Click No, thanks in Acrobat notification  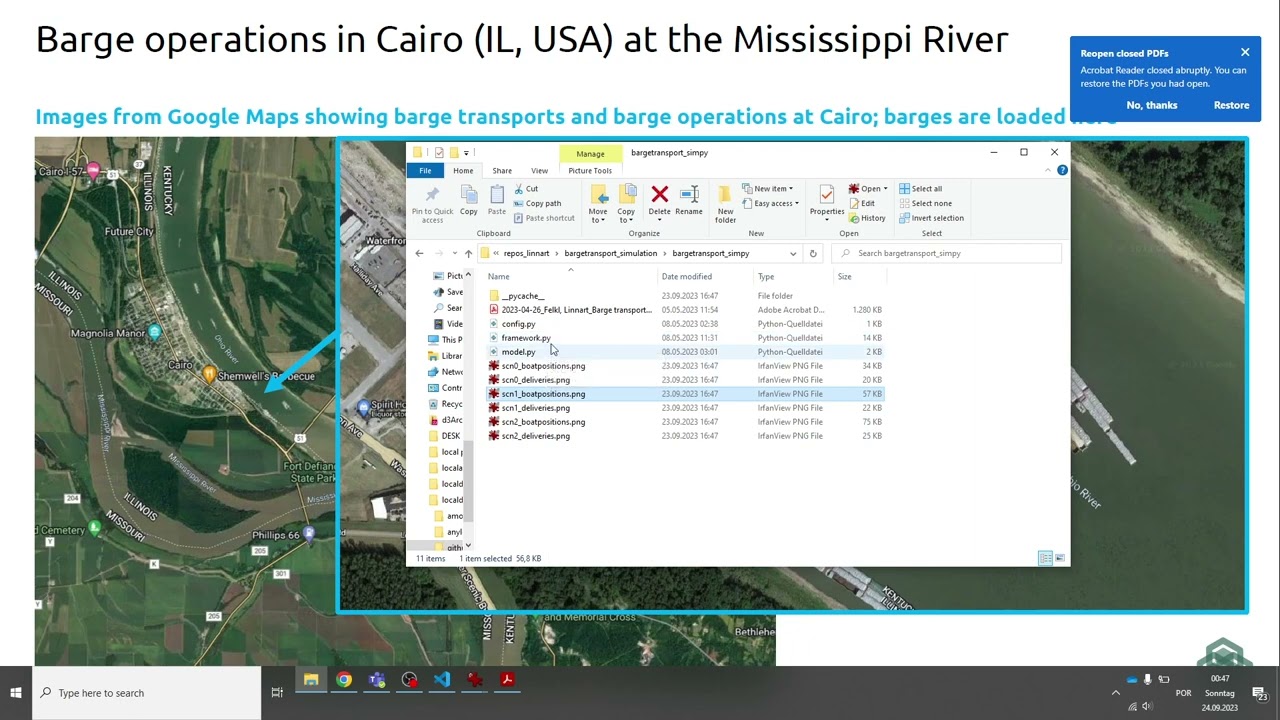pos(1152,105)
